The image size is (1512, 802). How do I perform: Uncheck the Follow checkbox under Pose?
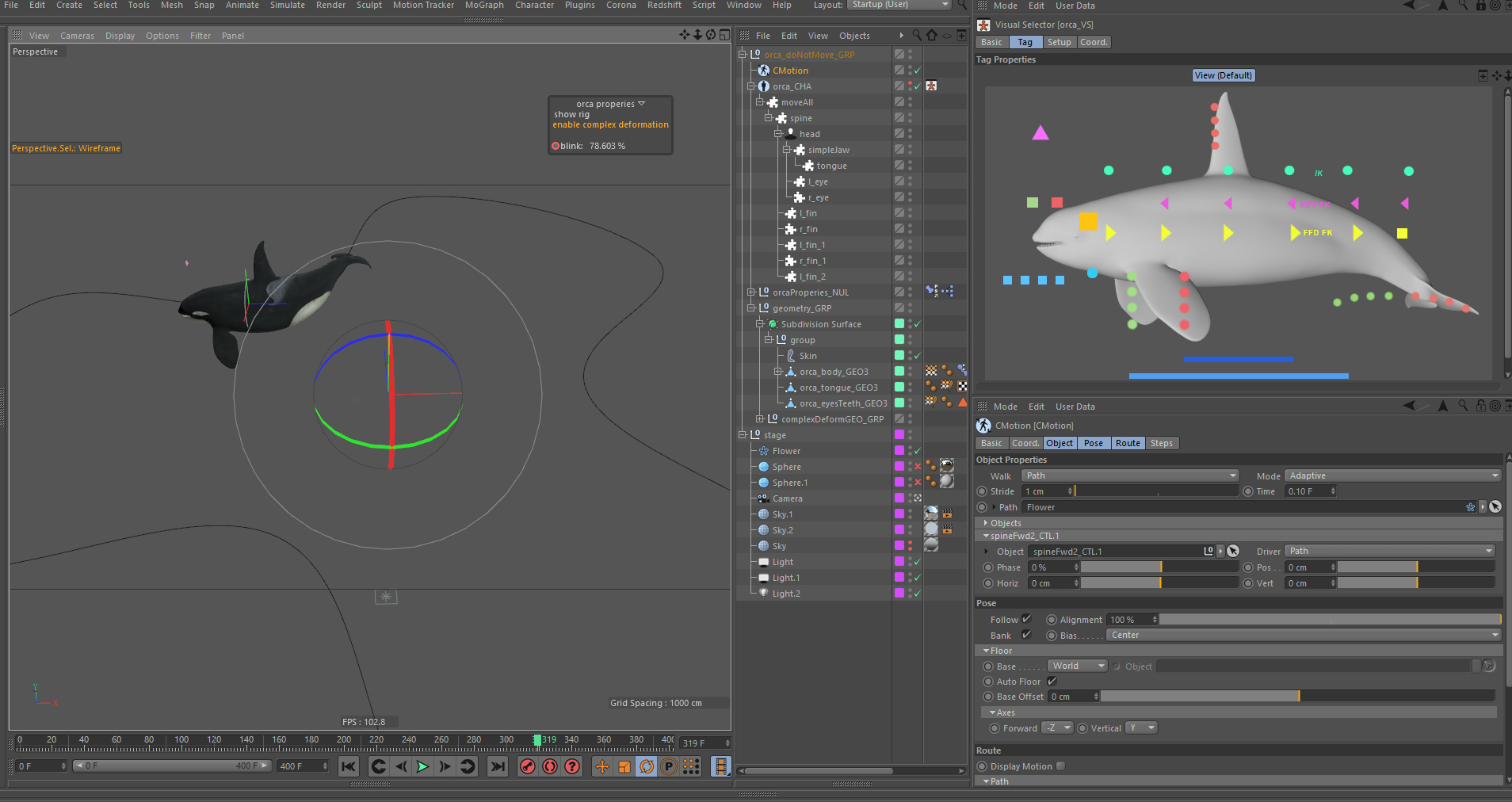tap(1026, 619)
